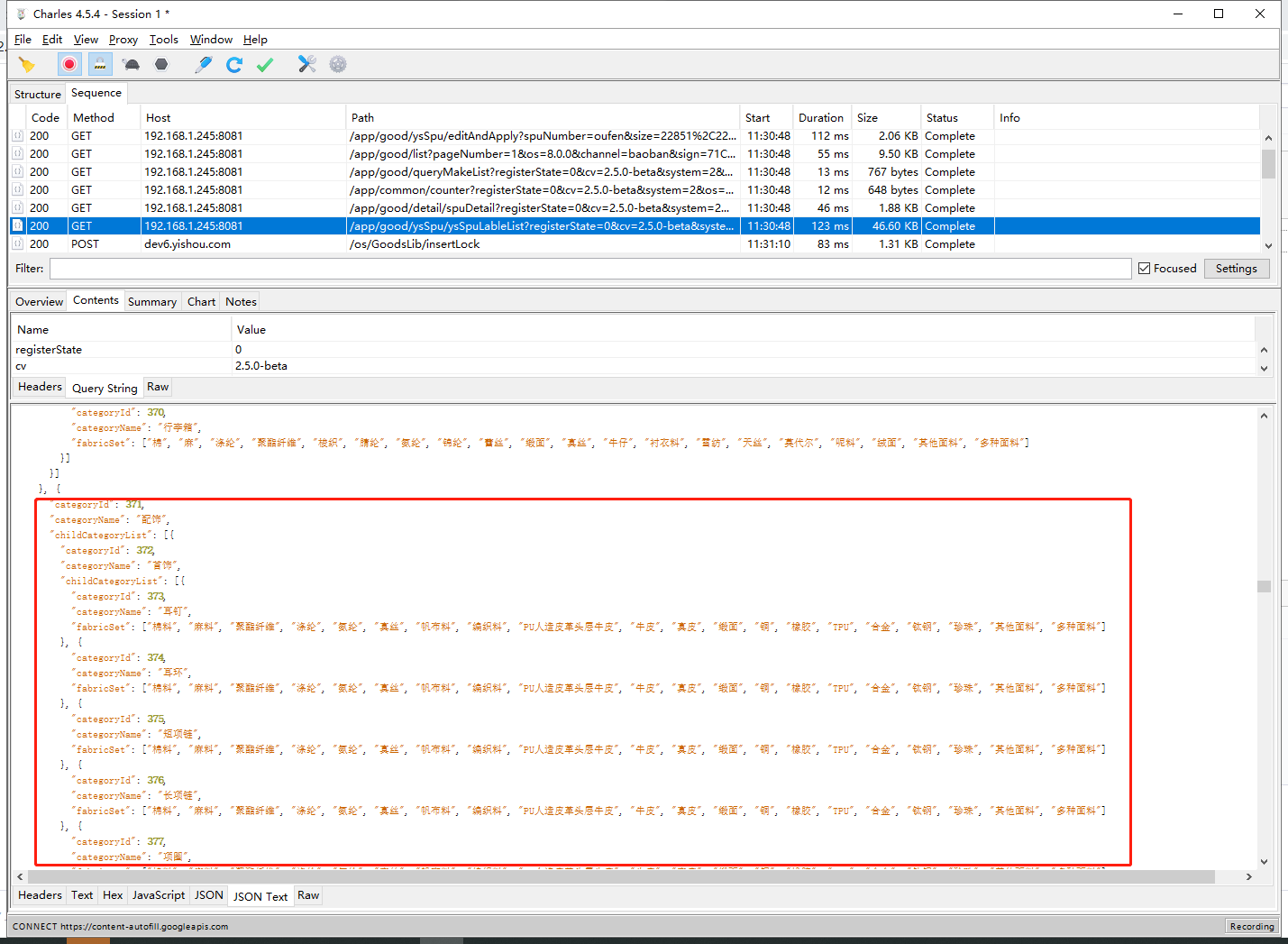Show request Headers tab above the response
Screen dimensions: 1288x944
pyautogui.click(x=40, y=387)
